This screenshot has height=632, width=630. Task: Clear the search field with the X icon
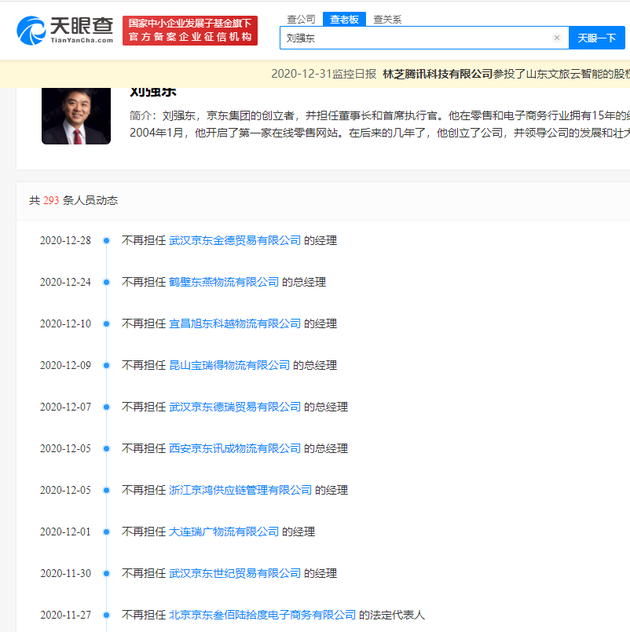pyautogui.click(x=557, y=37)
